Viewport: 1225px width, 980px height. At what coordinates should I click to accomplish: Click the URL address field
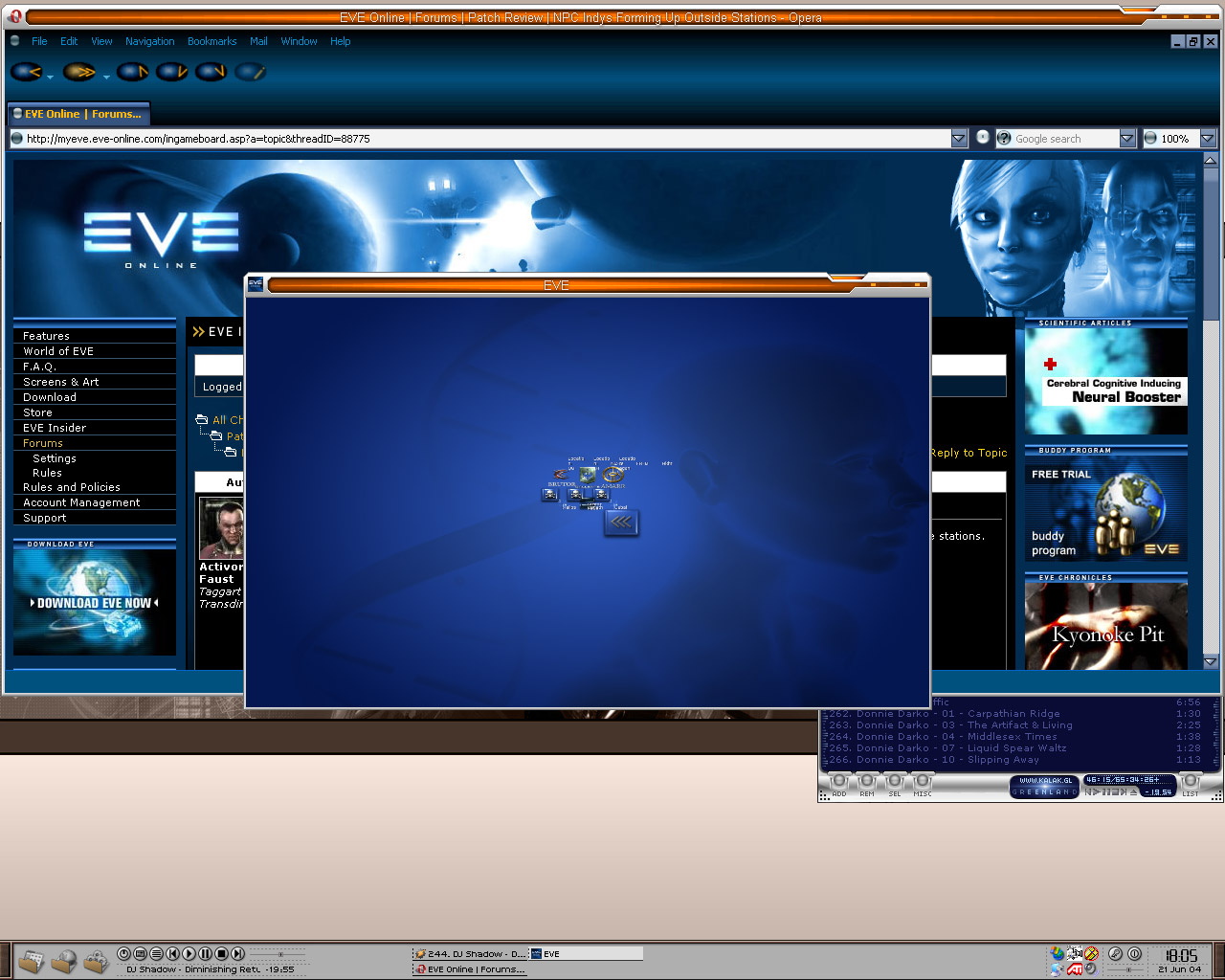(x=488, y=139)
